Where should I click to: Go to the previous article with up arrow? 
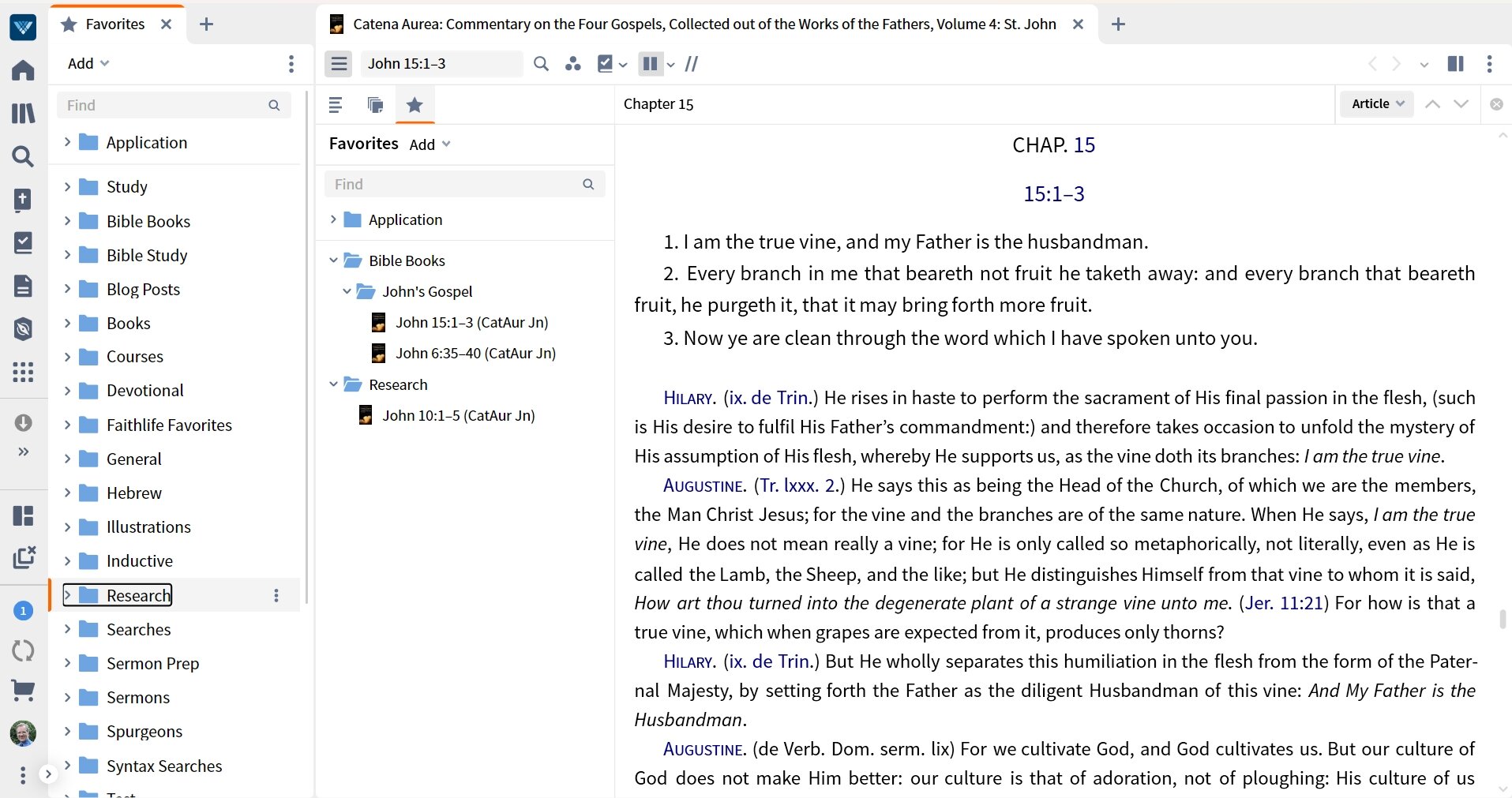click(1432, 104)
